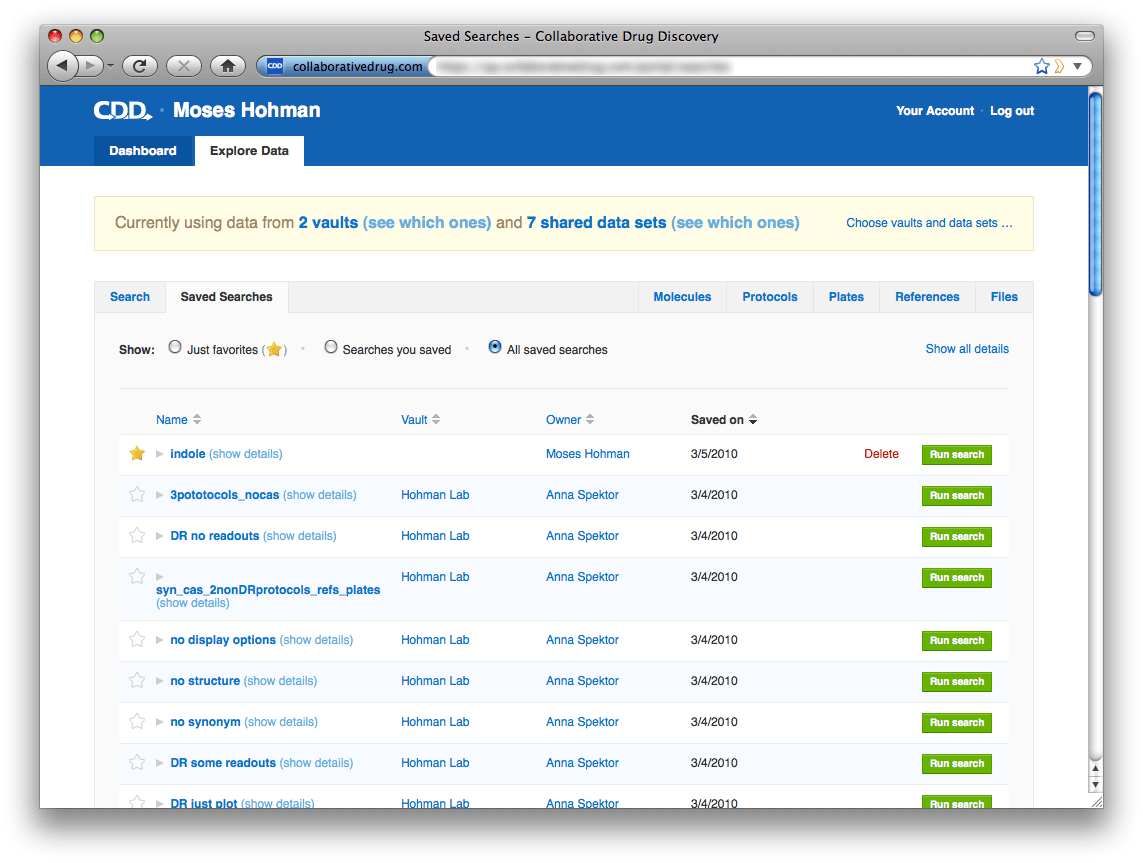Switch to the Files tab
Image resolution: width=1143 pixels, height=863 pixels.
point(1004,297)
